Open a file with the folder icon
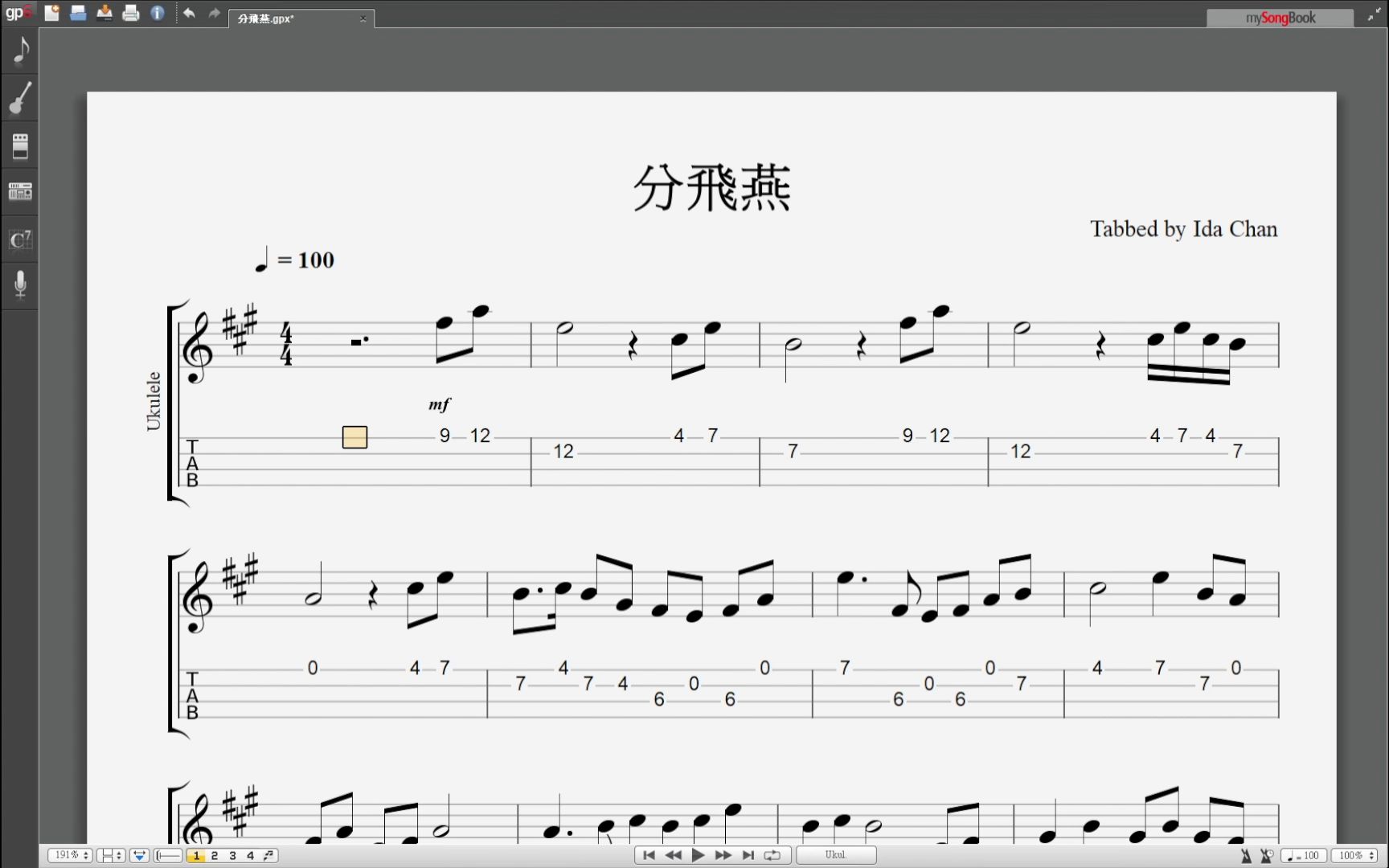Viewport: 1389px width, 868px height. [78, 13]
